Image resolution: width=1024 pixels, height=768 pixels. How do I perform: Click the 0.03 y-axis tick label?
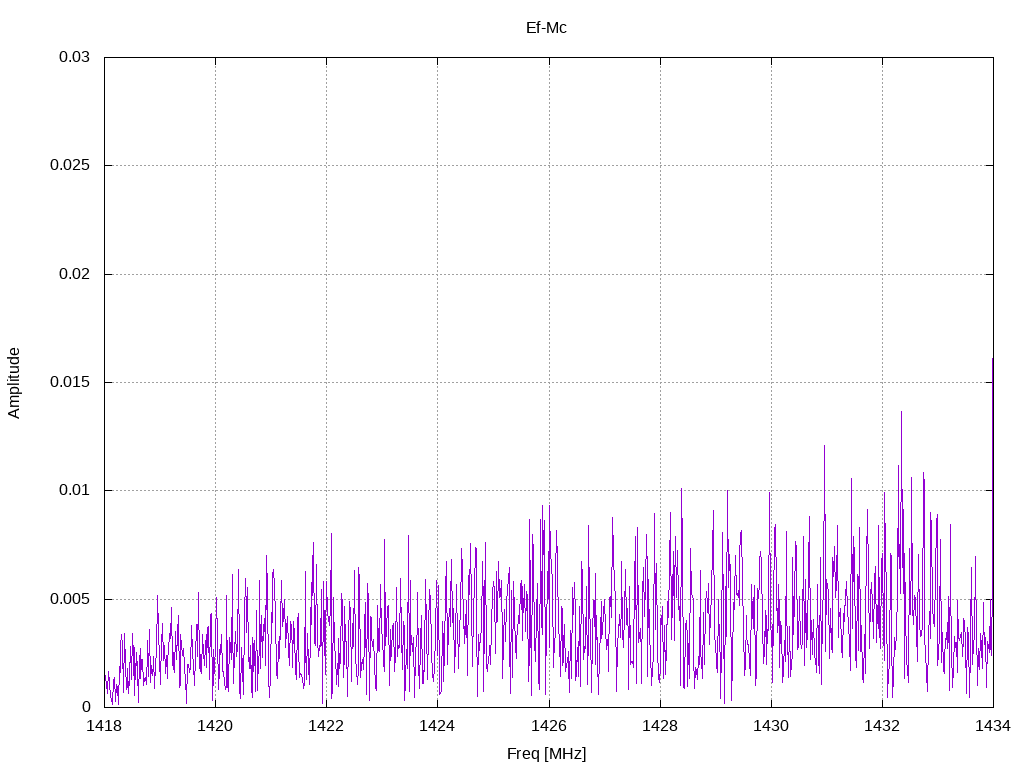[x=74, y=57]
